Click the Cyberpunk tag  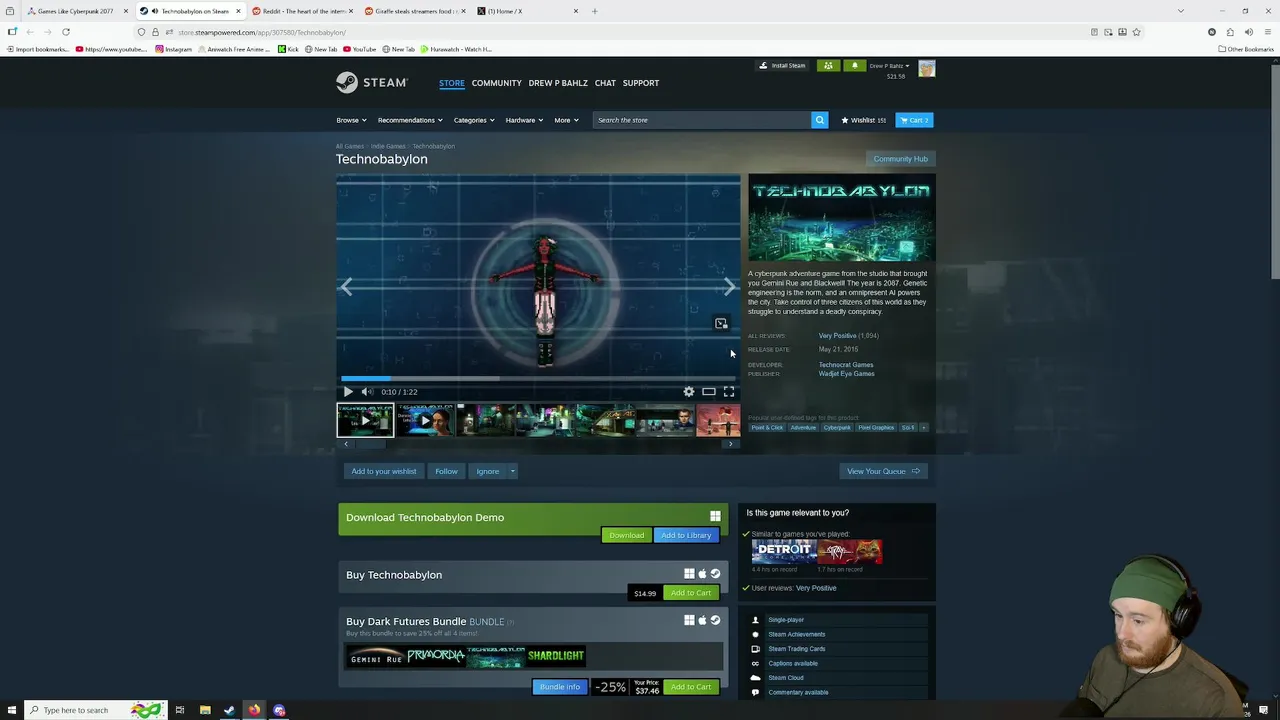click(837, 428)
